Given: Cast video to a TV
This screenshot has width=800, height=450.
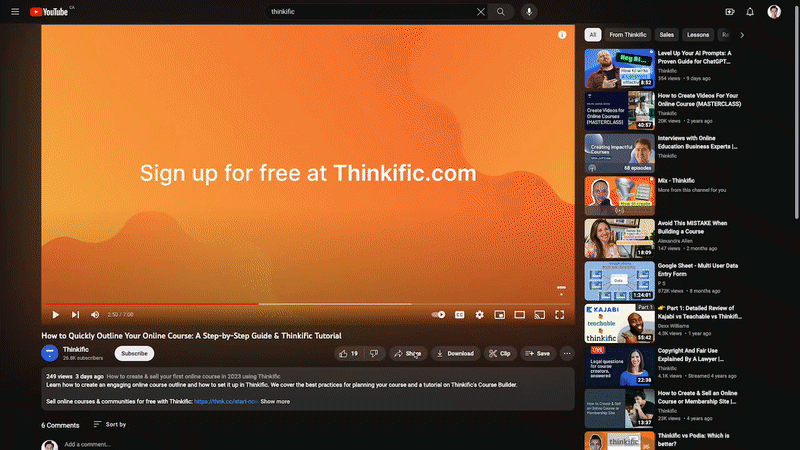Looking at the screenshot, I should tap(539, 315).
